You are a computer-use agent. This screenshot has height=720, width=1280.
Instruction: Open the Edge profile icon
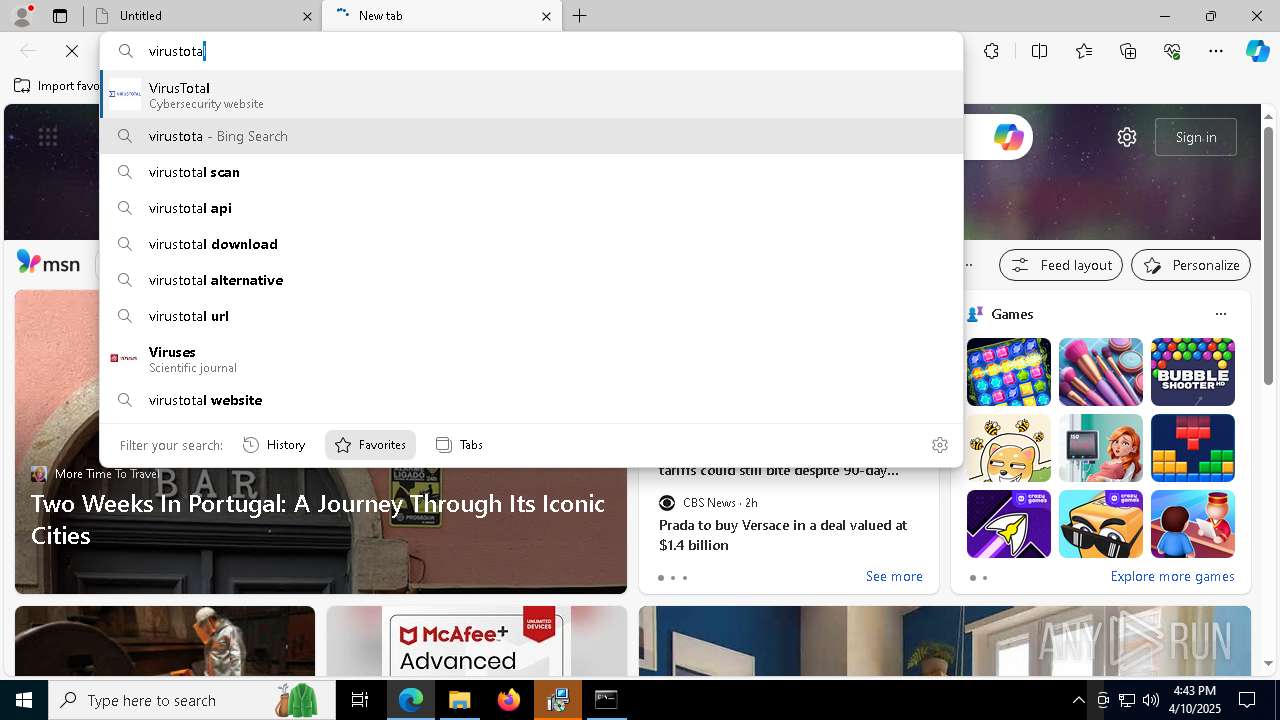(x=22, y=15)
